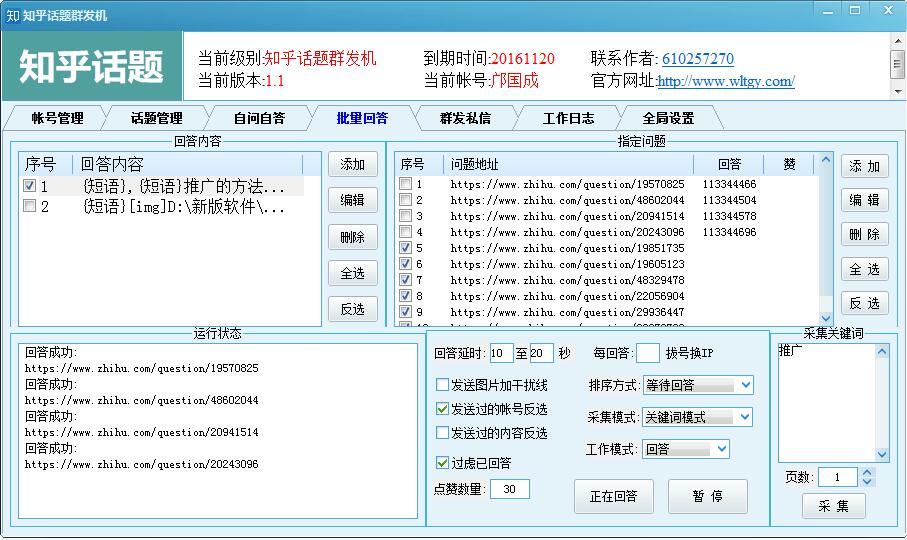
Task: Check question row 1 with question/19570825
Action: pos(405,184)
